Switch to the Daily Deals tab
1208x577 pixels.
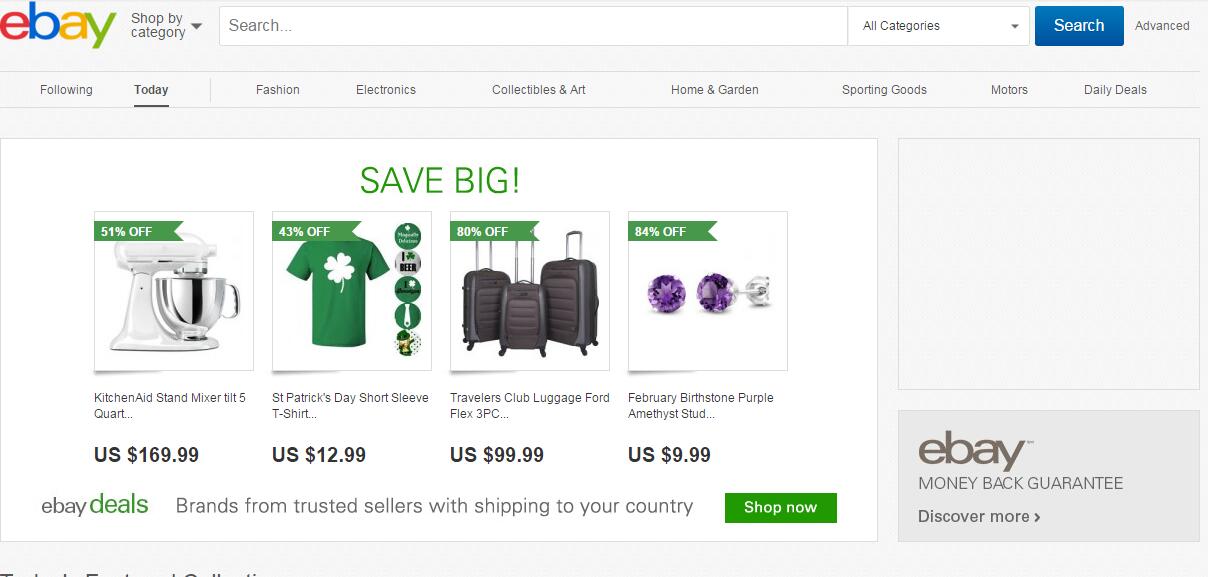tap(1115, 90)
